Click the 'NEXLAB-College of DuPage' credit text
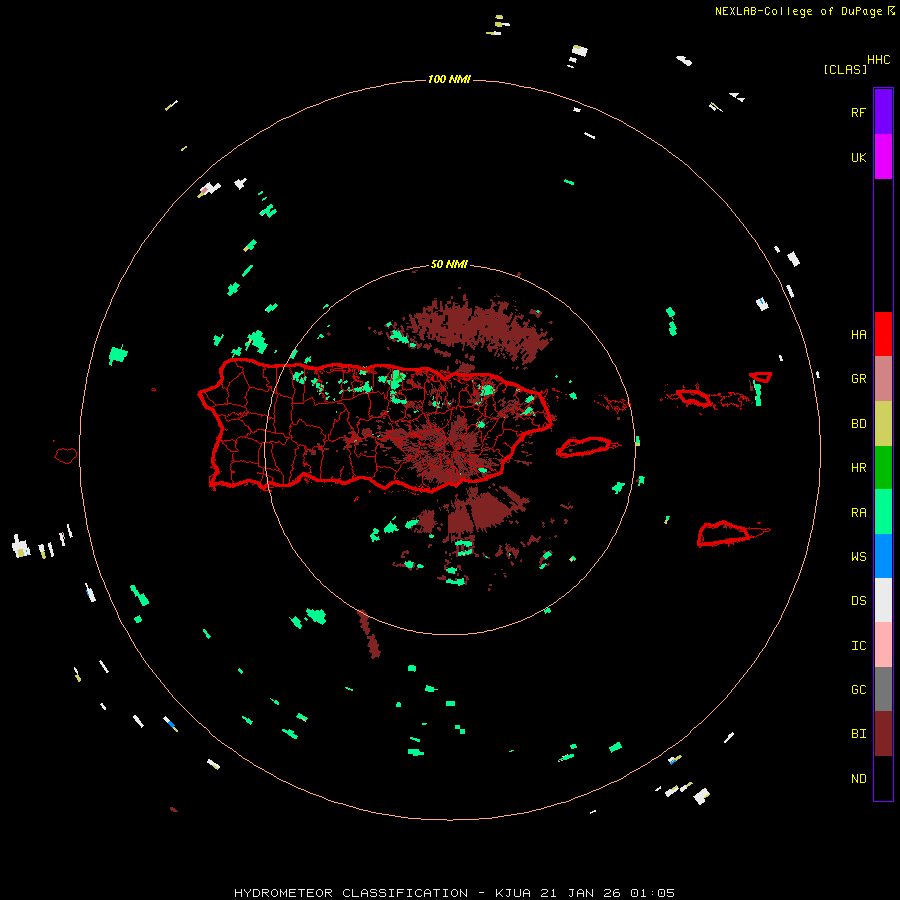Screen dimensions: 900x900 798,11
